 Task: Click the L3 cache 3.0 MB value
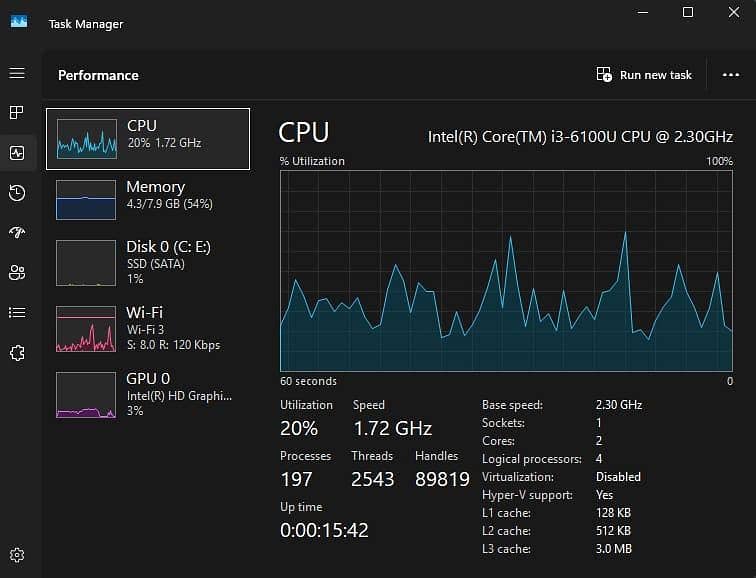[614, 549]
